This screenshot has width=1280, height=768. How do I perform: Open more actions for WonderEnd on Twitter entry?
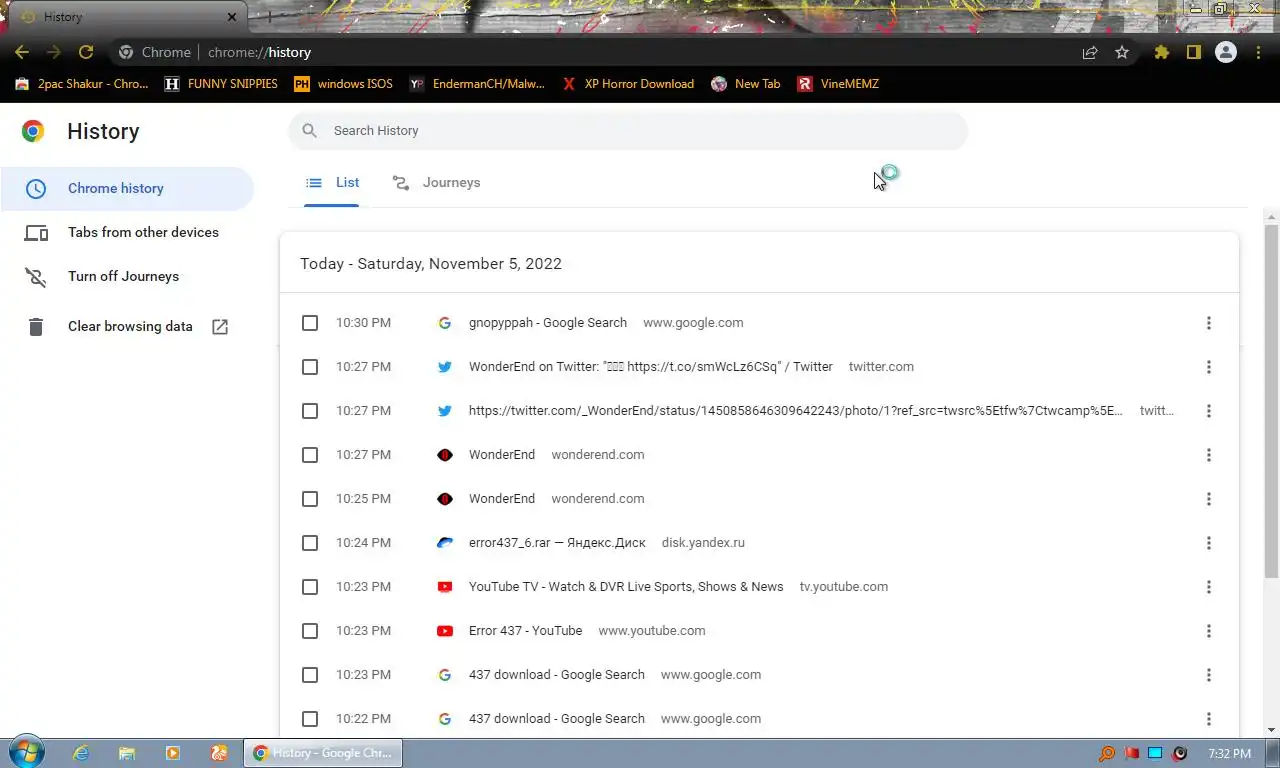[1208, 367]
